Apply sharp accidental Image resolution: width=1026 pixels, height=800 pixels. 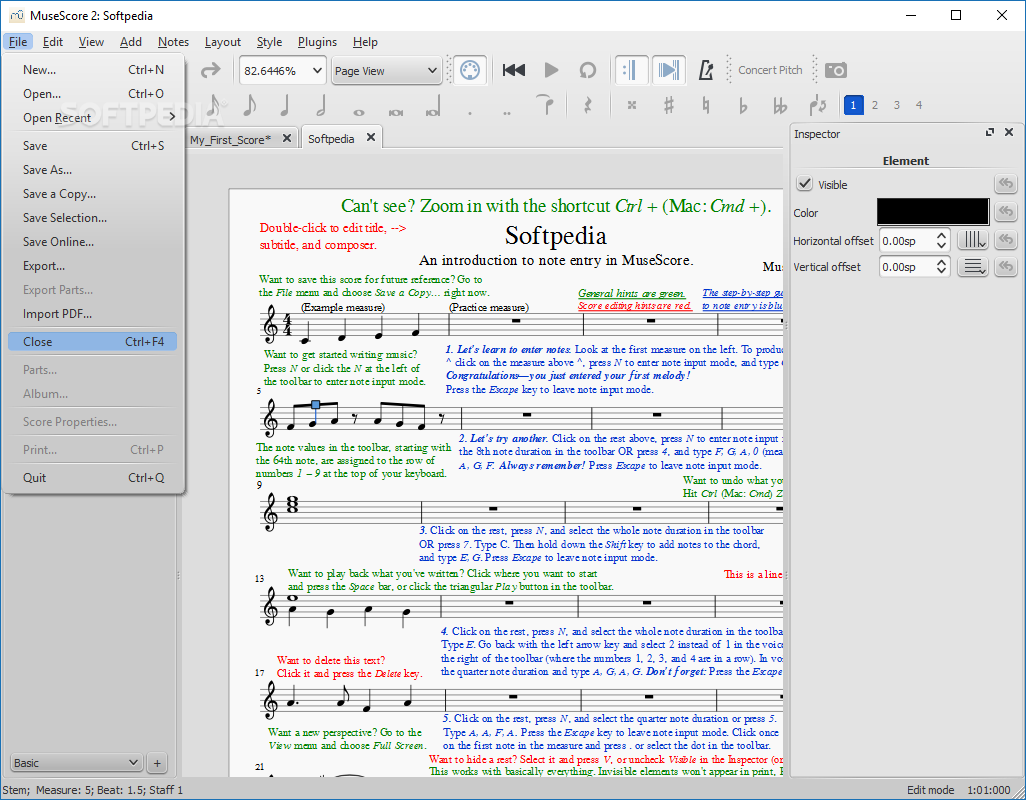(668, 105)
